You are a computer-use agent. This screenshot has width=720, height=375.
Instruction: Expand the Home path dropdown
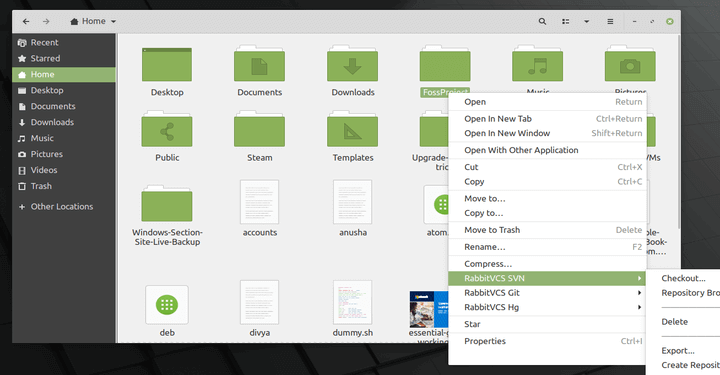[x=93, y=21]
